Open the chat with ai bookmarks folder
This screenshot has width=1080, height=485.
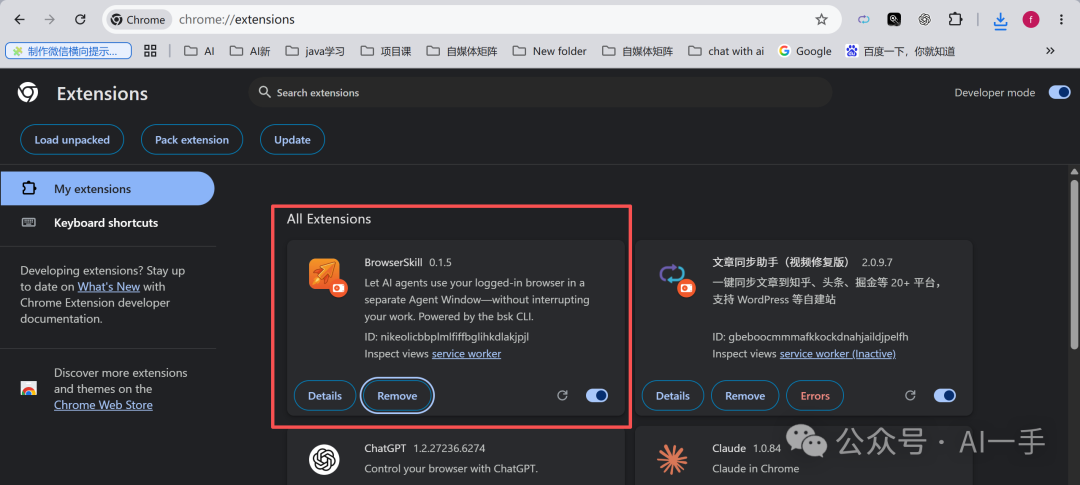coord(727,50)
